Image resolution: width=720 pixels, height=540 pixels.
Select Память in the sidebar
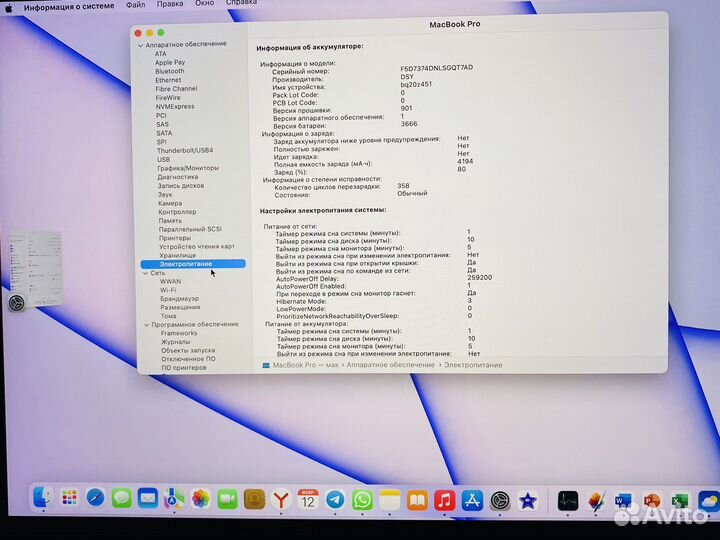[170, 221]
